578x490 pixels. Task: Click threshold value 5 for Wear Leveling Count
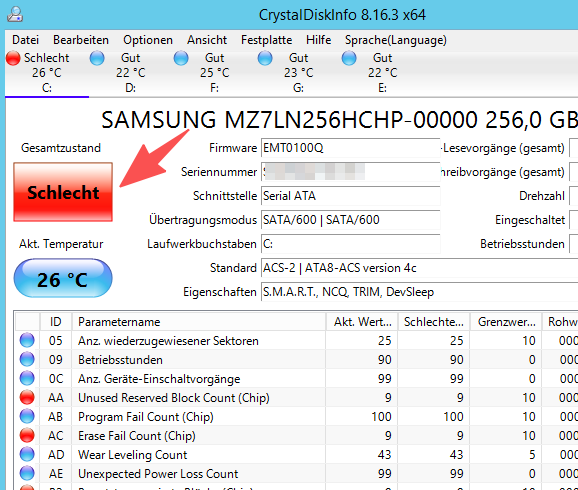[532, 455]
